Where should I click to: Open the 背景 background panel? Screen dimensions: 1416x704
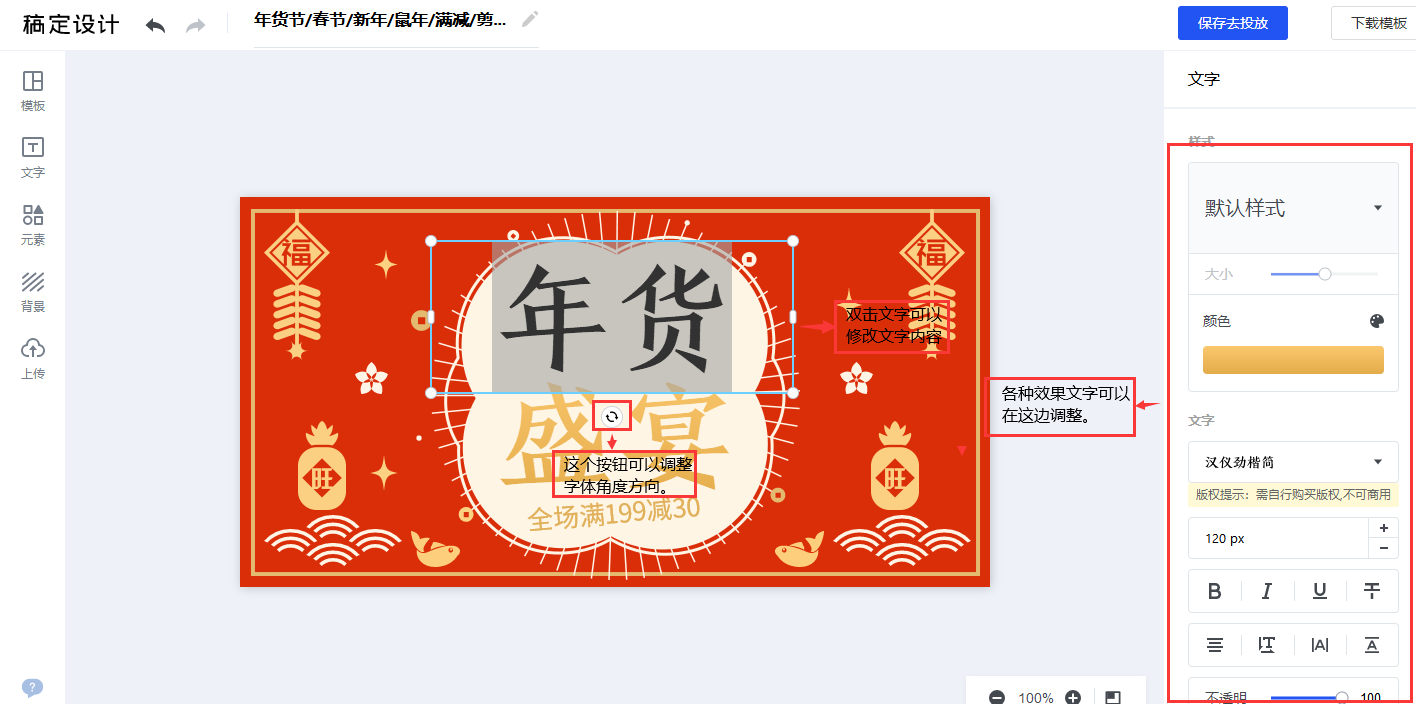pos(33,291)
